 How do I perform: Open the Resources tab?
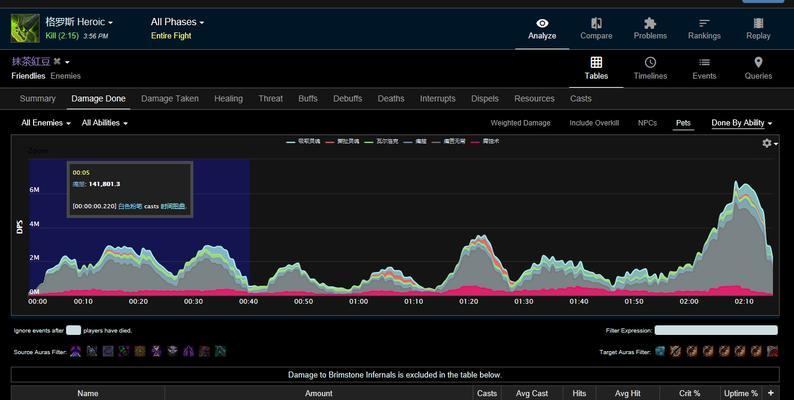(x=534, y=99)
